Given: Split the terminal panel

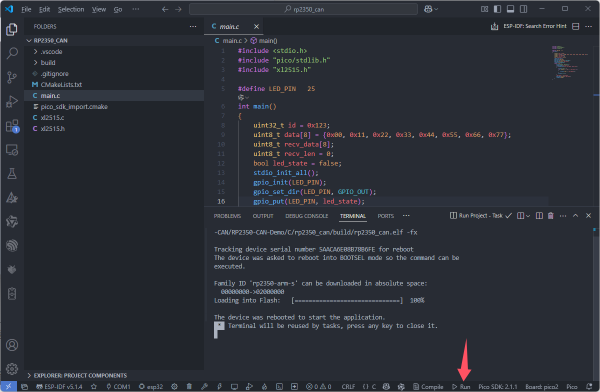Looking at the screenshot, I should point(539,216).
